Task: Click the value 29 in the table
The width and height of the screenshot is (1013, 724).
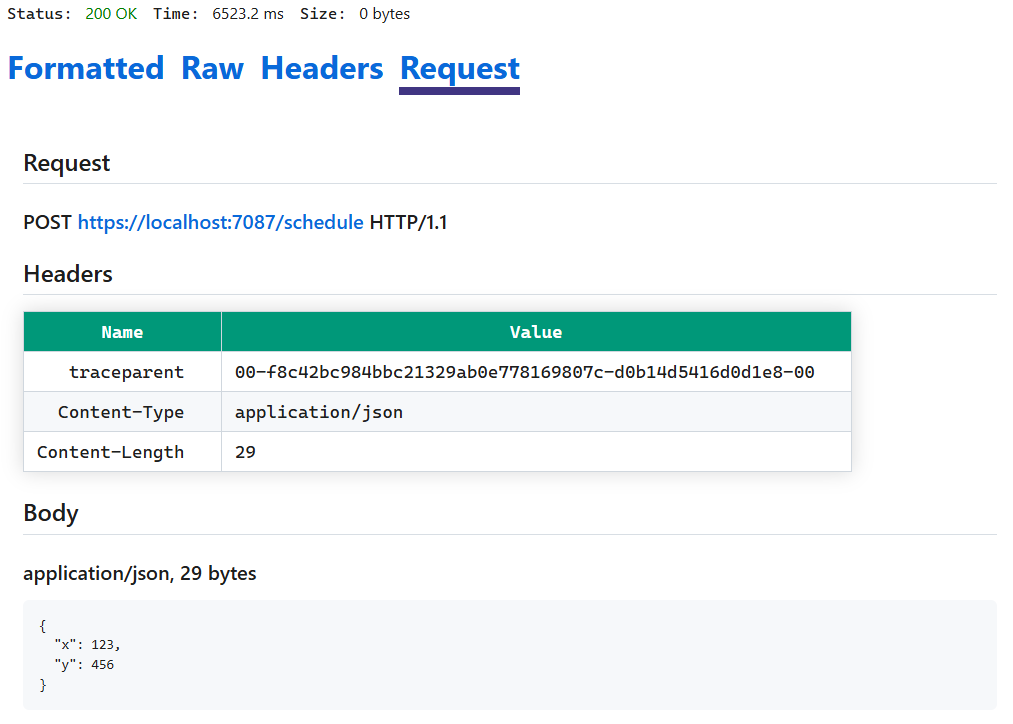Action: [242, 451]
